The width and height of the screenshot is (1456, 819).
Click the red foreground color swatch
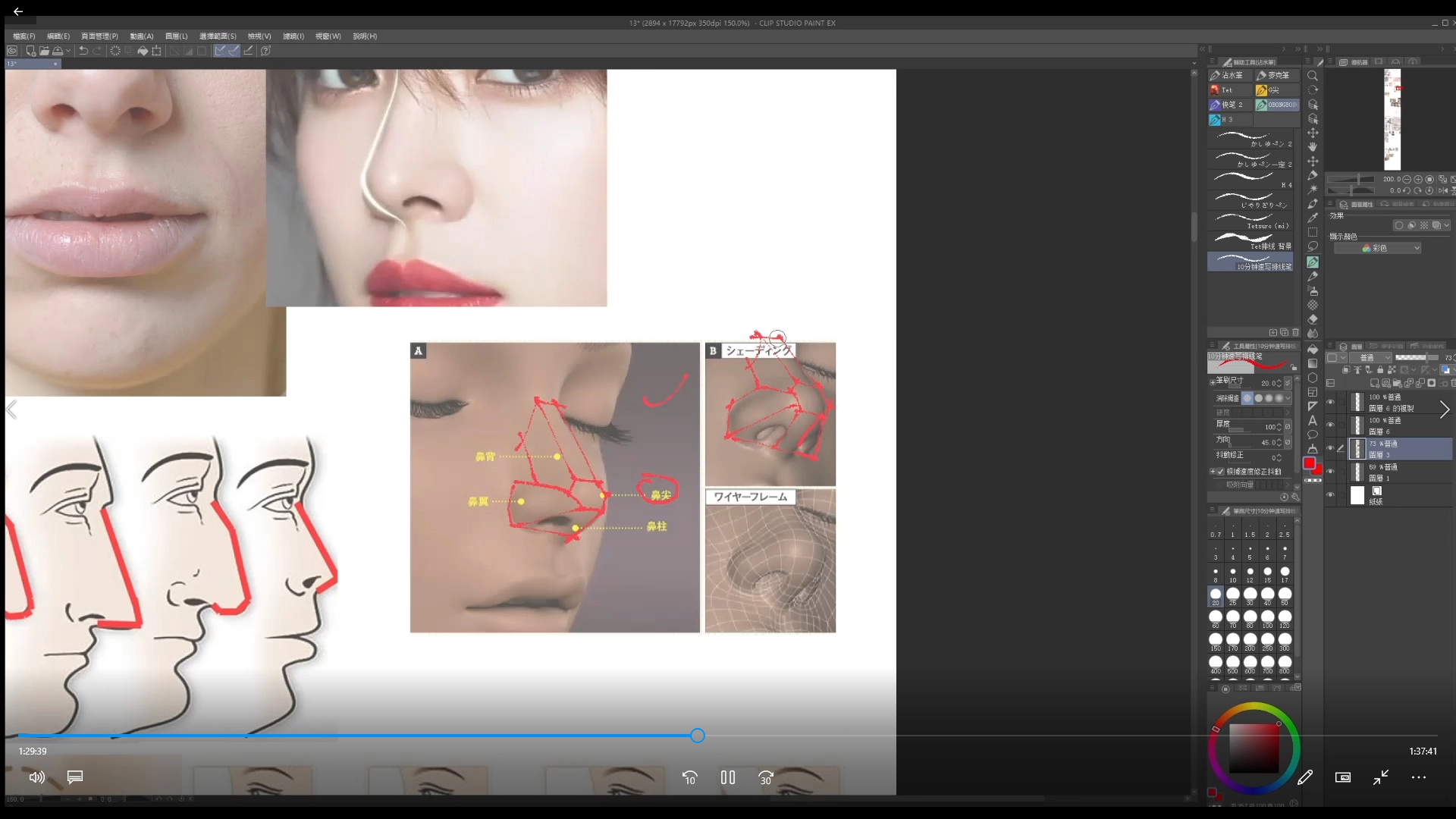(1309, 463)
